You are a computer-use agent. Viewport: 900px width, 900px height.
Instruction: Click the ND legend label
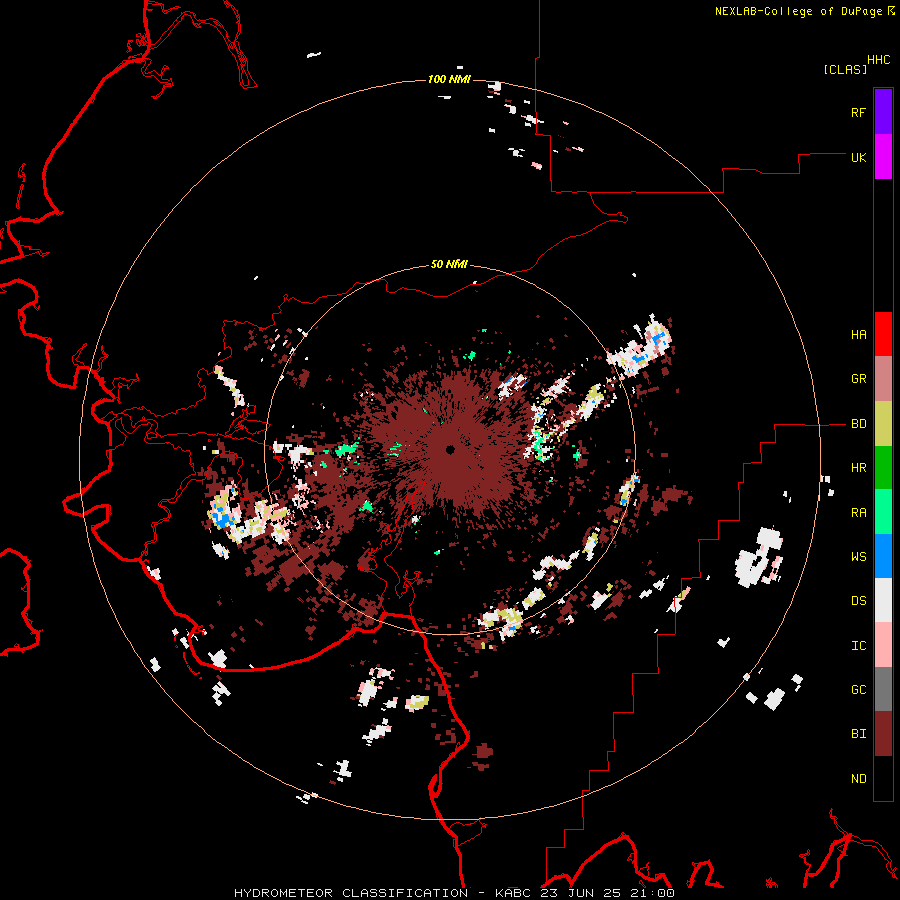tap(858, 779)
